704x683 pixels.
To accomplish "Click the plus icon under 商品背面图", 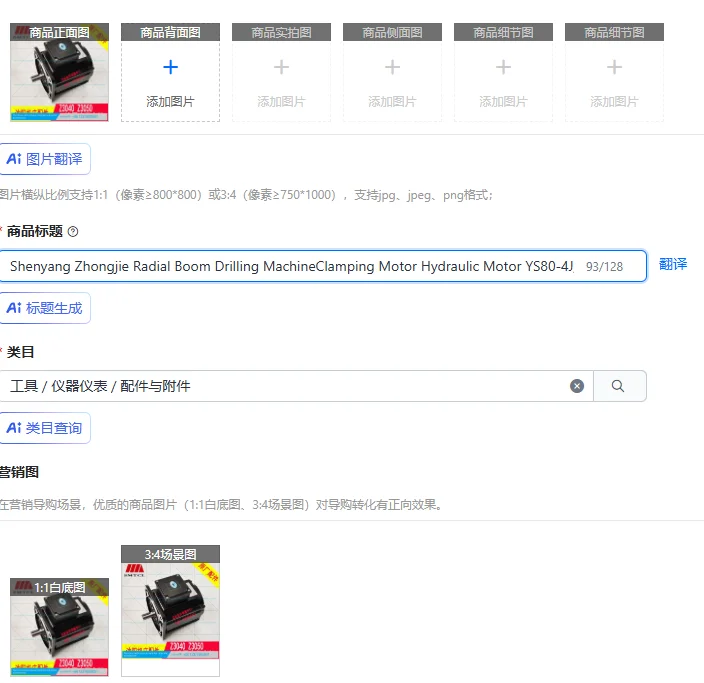I will (170, 67).
